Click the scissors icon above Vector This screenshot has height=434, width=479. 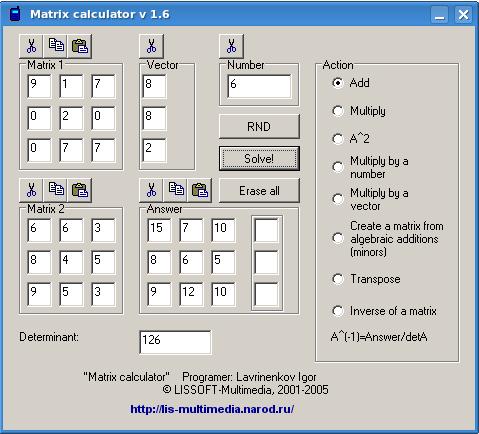(151, 46)
